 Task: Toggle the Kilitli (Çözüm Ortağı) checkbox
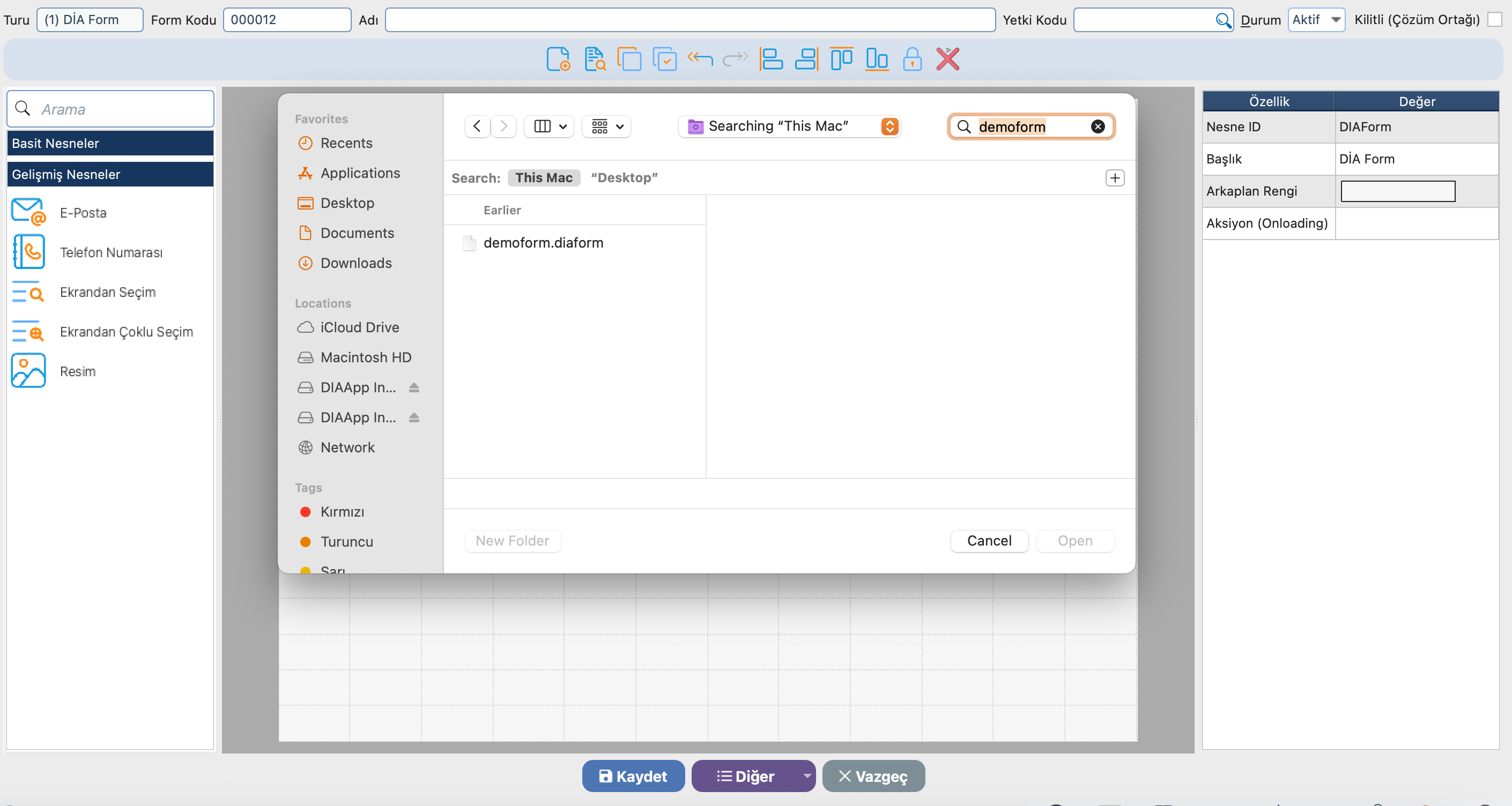[x=1494, y=19]
